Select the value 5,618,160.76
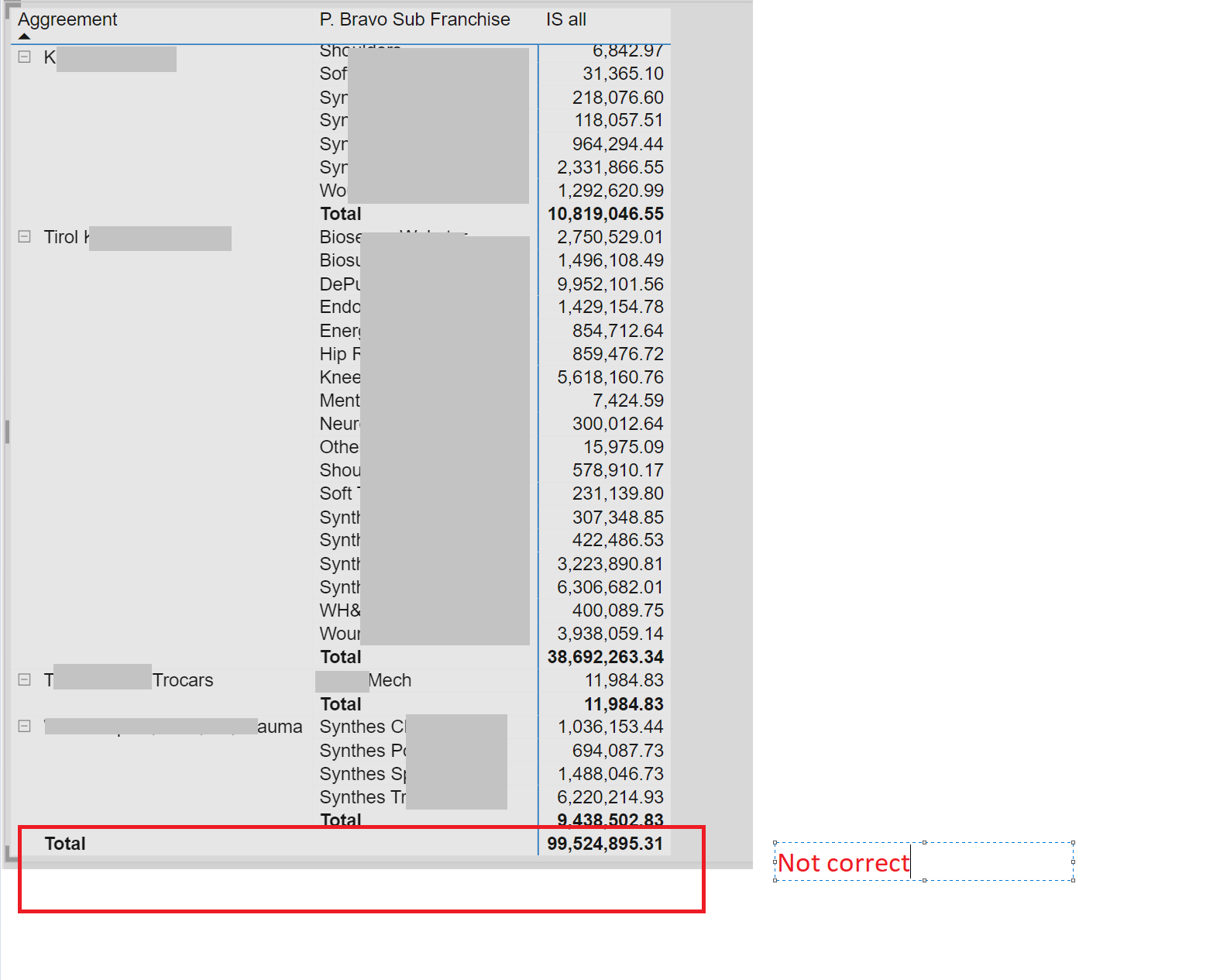The width and height of the screenshot is (1220, 980). [x=610, y=377]
